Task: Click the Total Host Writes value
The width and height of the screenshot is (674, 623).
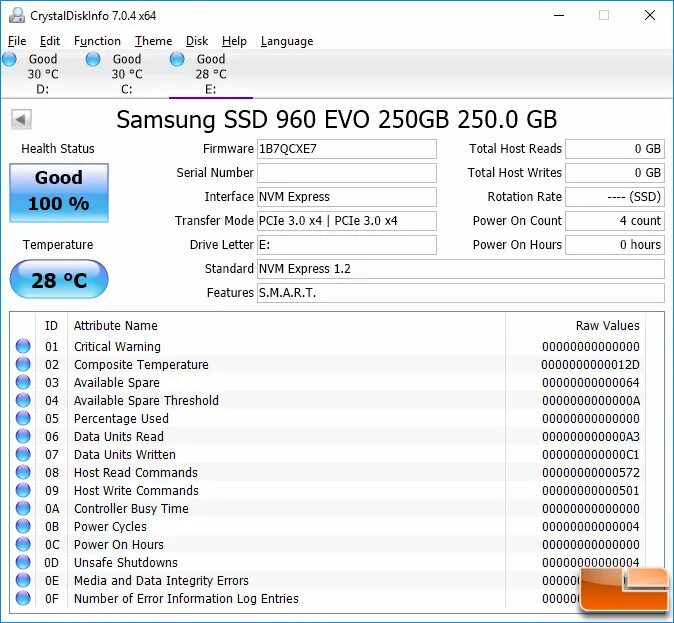Action: click(x=615, y=173)
